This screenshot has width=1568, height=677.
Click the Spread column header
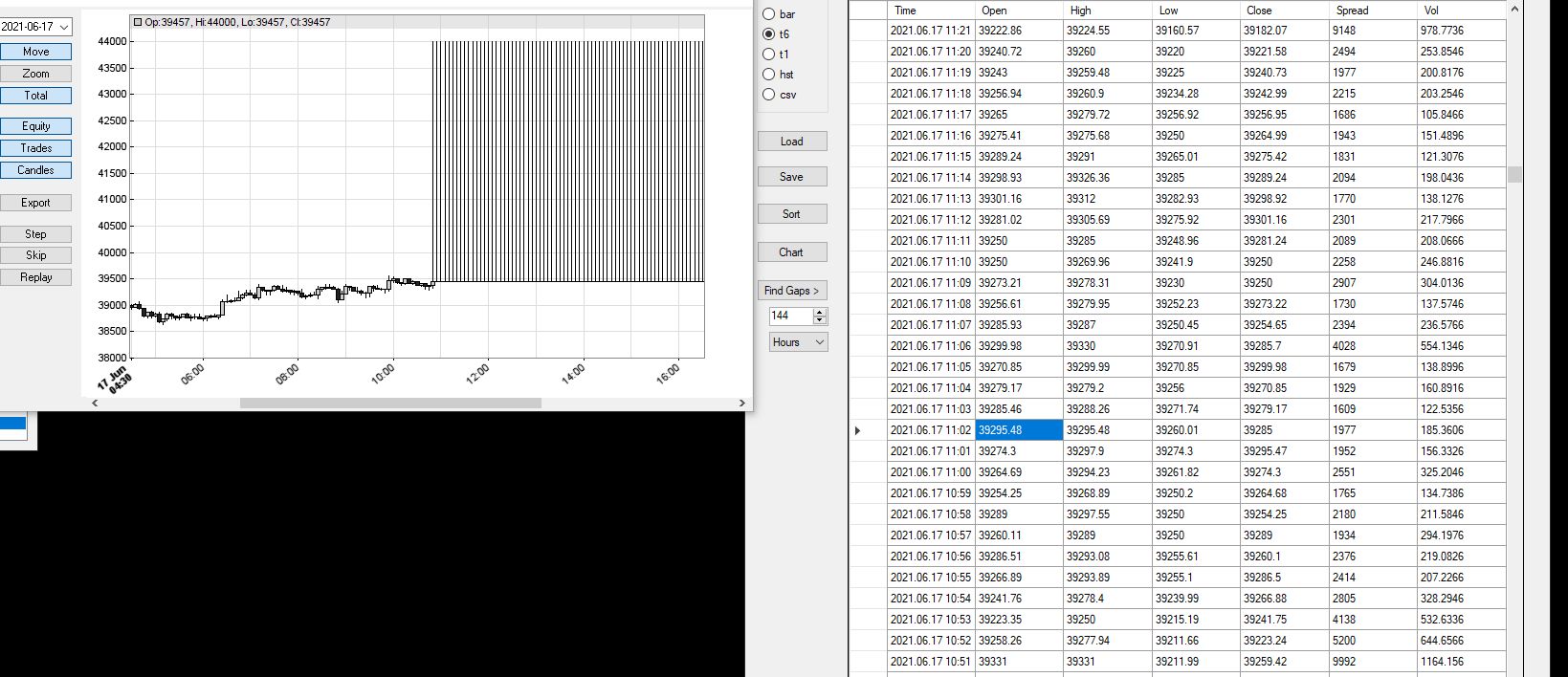point(1352,11)
